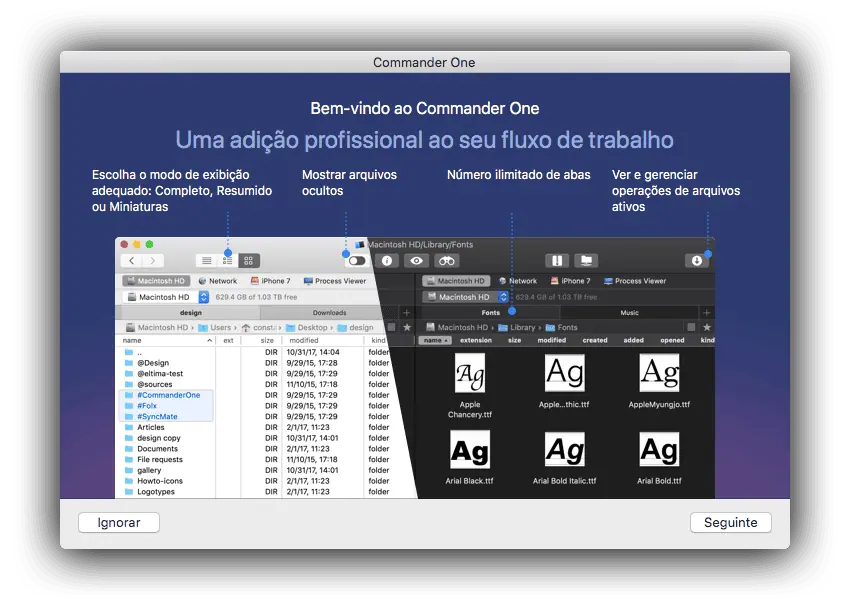Open the binoculars search icon
This screenshot has height=600, width=850.
(447, 261)
